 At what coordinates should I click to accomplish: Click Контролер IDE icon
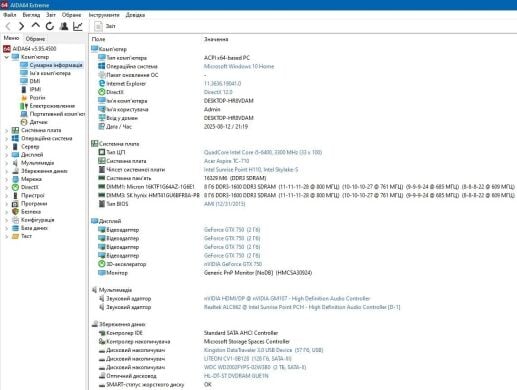[x=102, y=333]
